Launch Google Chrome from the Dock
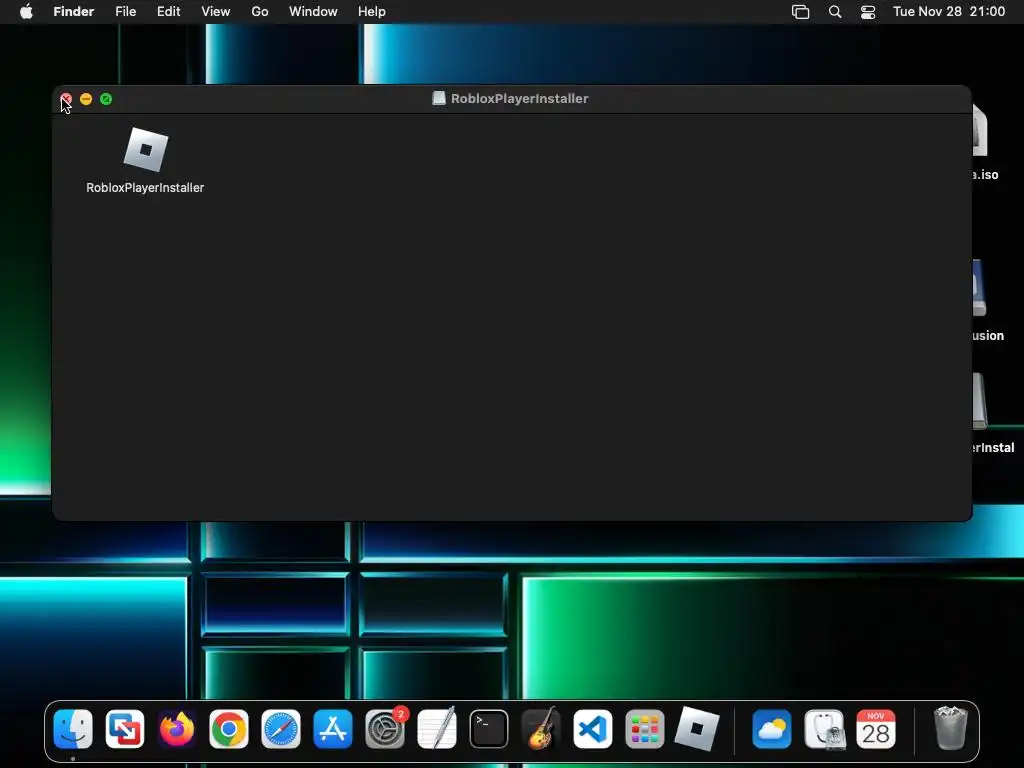The width and height of the screenshot is (1024, 768). point(229,729)
